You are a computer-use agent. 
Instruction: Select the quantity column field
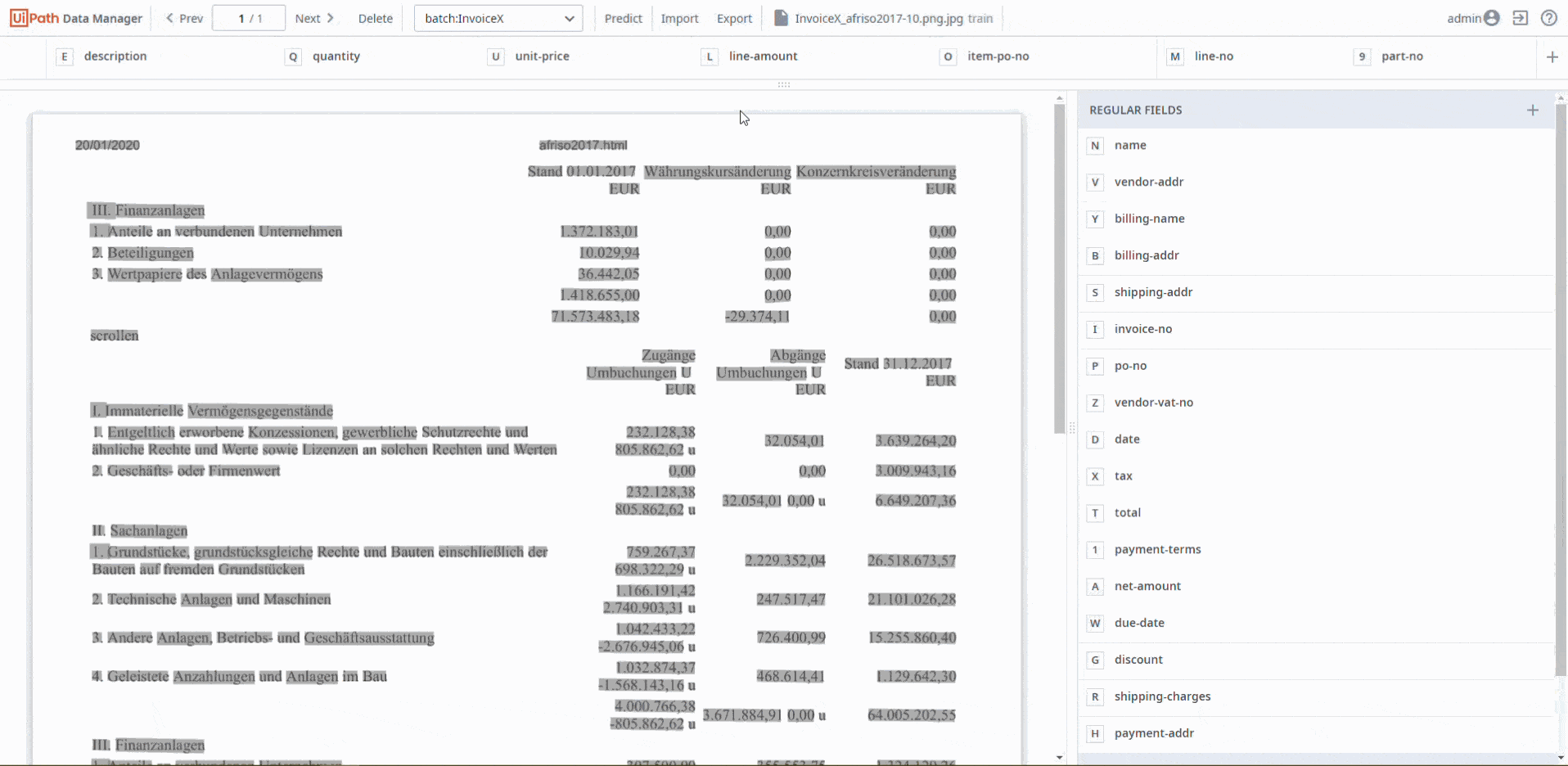336,56
